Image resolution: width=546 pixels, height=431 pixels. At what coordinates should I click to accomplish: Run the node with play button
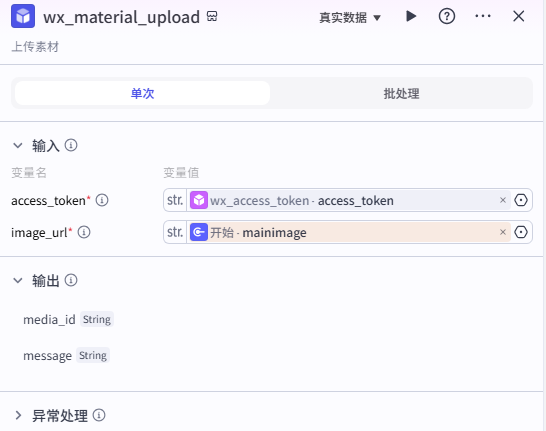411,16
